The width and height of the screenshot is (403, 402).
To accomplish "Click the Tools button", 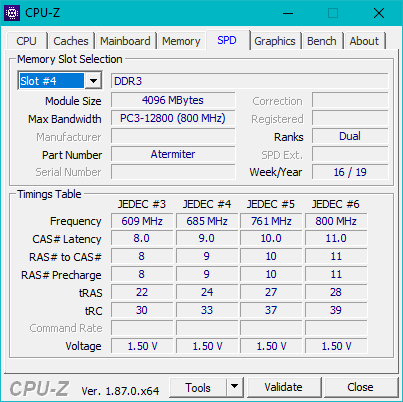I will click(x=198, y=387).
